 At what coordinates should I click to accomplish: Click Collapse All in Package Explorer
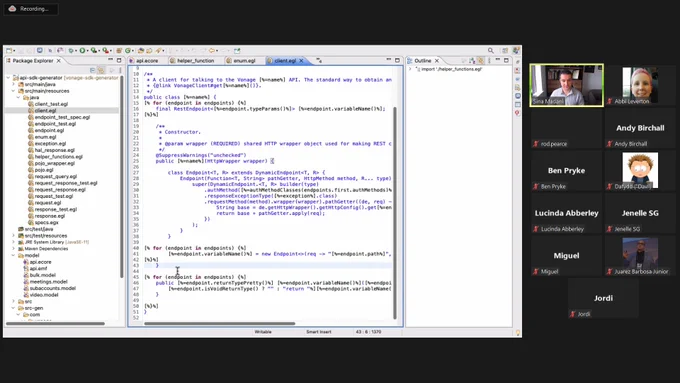(x=92, y=70)
